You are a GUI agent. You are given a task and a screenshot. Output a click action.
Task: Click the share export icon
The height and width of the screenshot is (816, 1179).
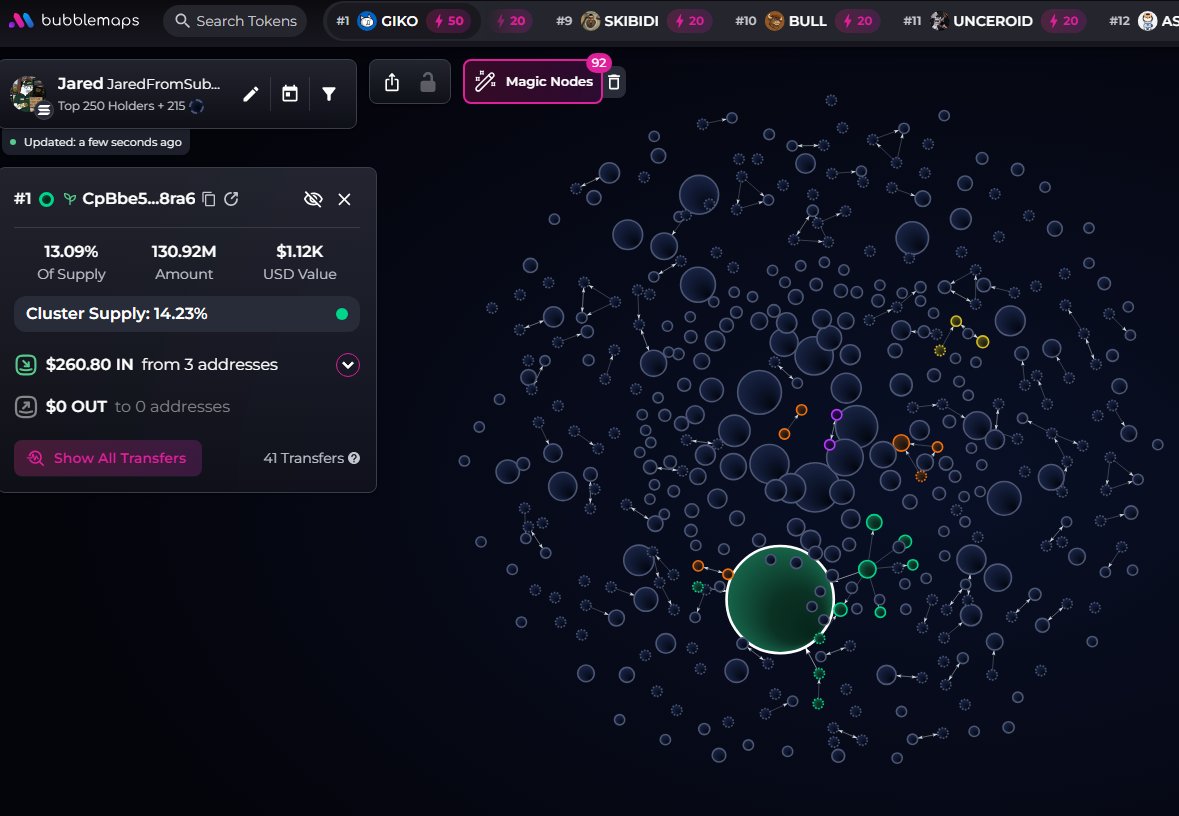(x=392, y=82)
